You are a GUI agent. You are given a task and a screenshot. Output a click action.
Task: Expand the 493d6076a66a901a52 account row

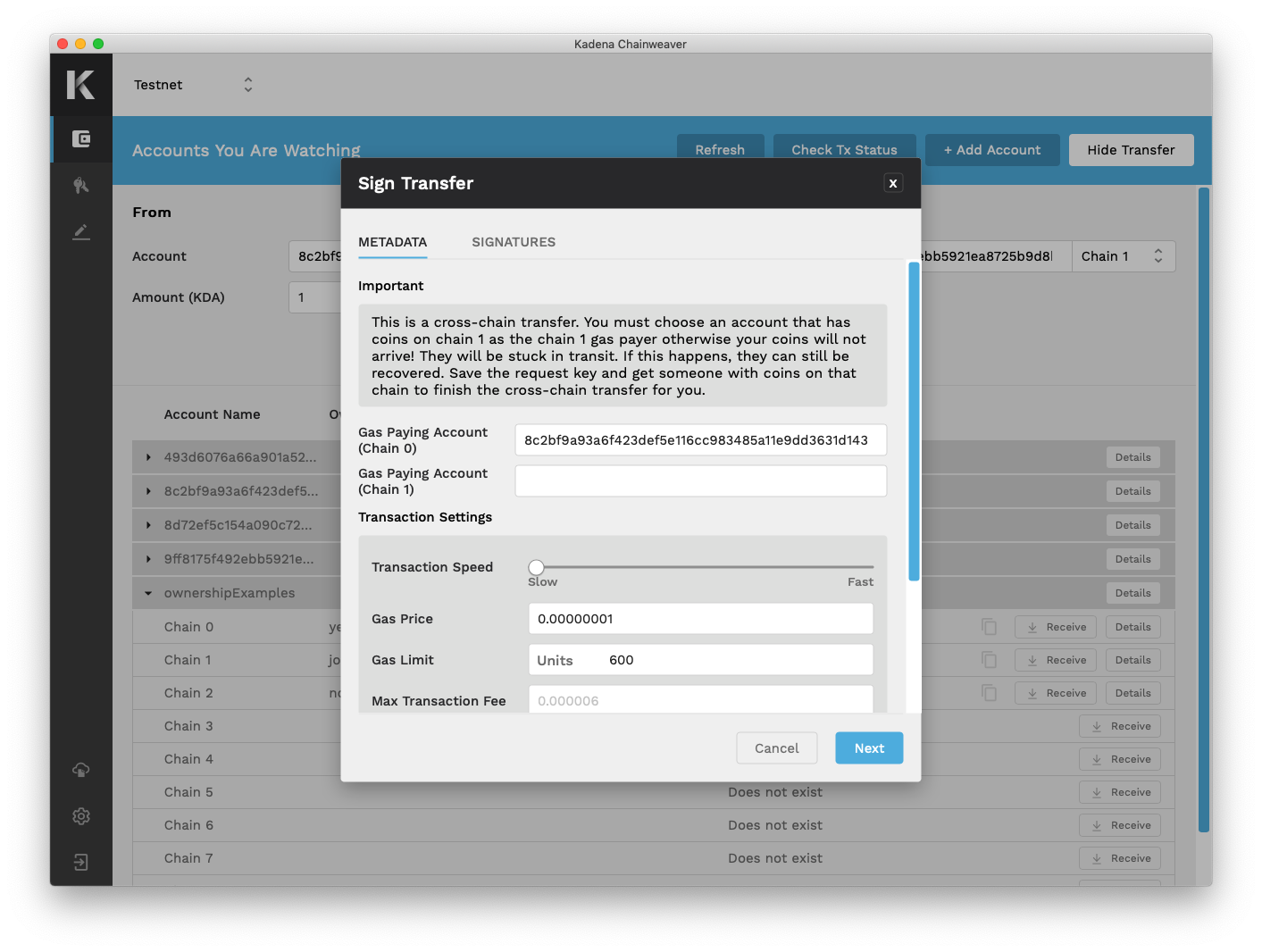point(148,457)
